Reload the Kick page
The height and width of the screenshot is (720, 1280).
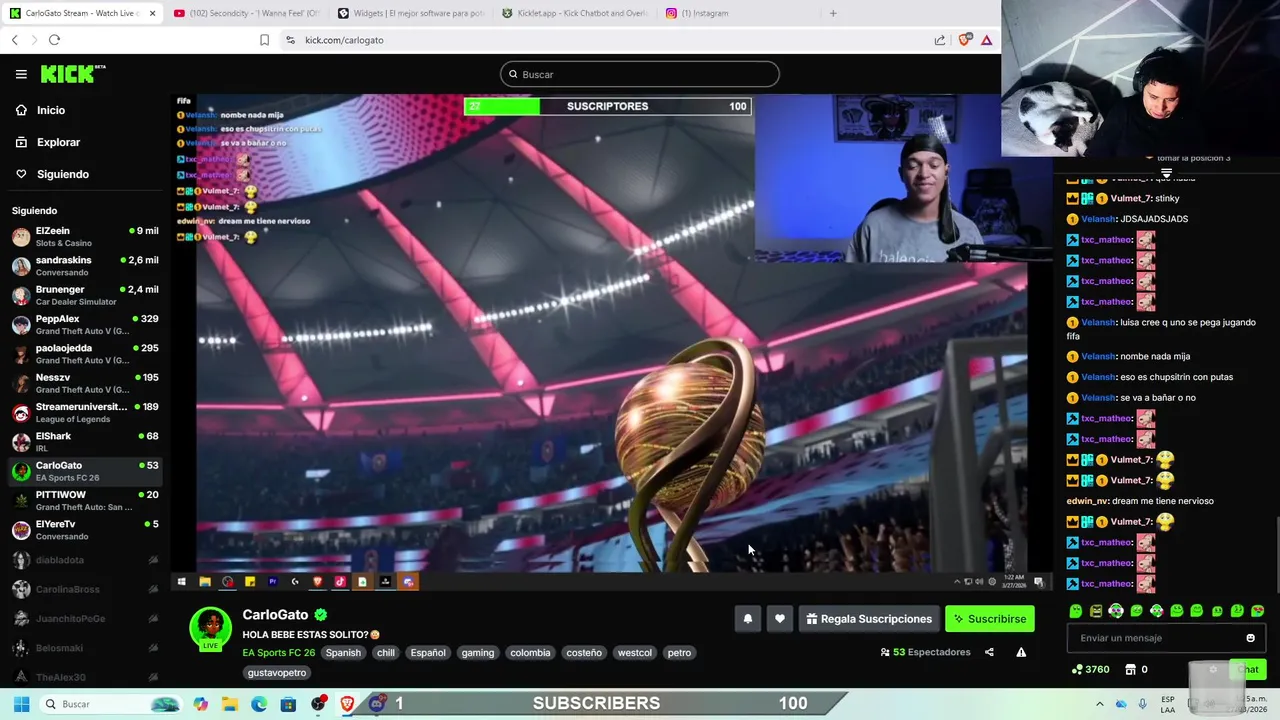click(x=54, y=40)
